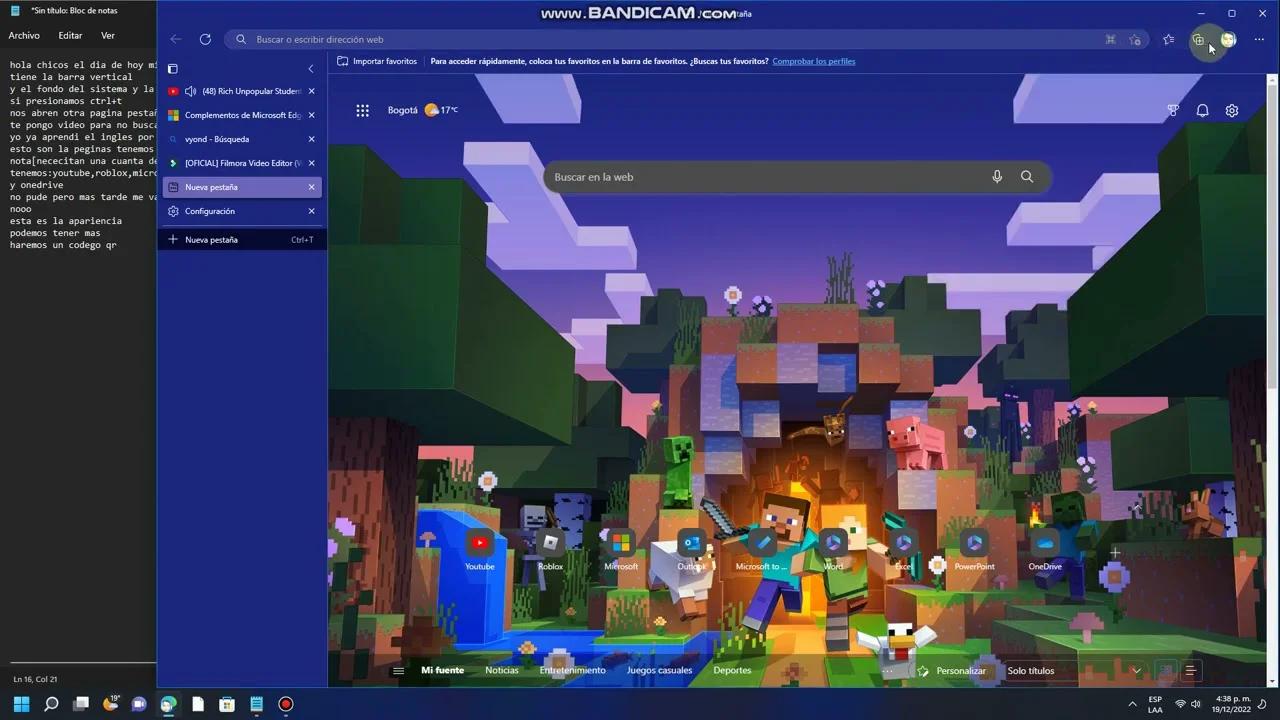
Task: Open the OneDrive quick link
Action: [x=1045, y=550]
